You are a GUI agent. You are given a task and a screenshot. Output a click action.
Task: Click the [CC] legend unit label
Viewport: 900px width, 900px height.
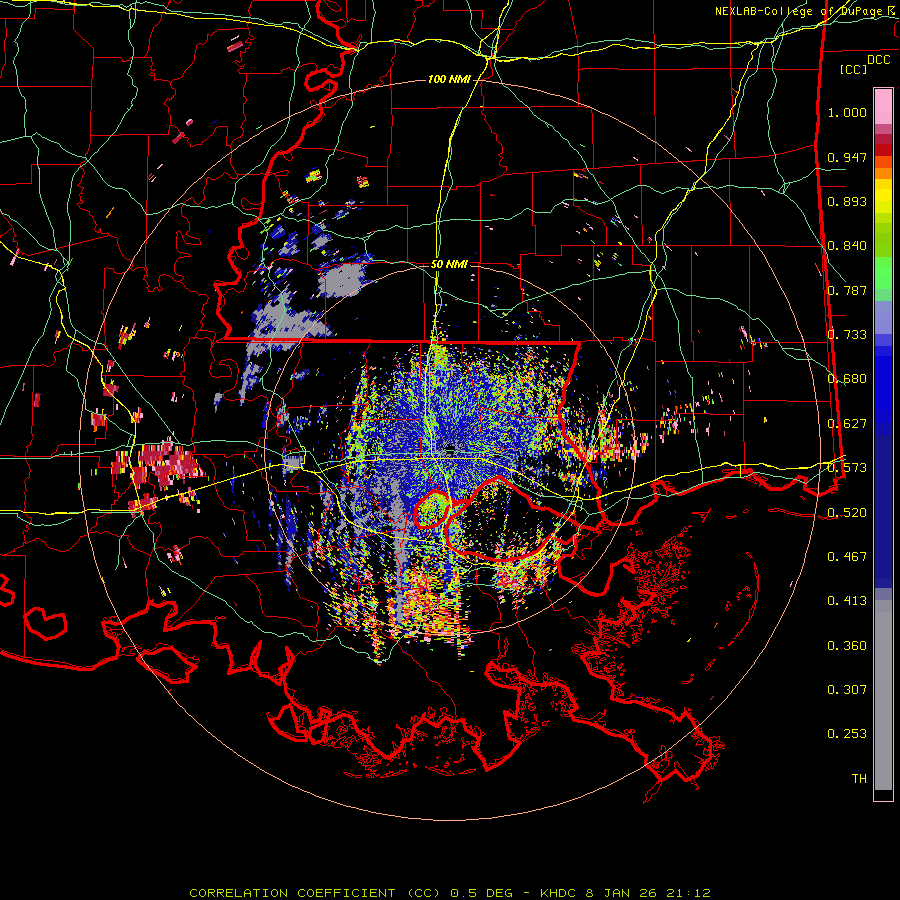pos(853,69)
